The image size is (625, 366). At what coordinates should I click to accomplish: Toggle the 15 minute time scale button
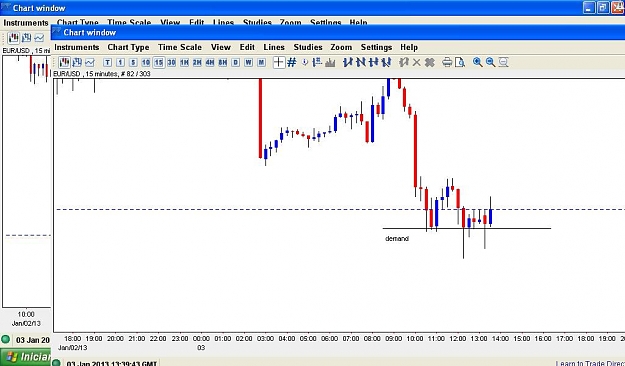[x=159, y=62]
